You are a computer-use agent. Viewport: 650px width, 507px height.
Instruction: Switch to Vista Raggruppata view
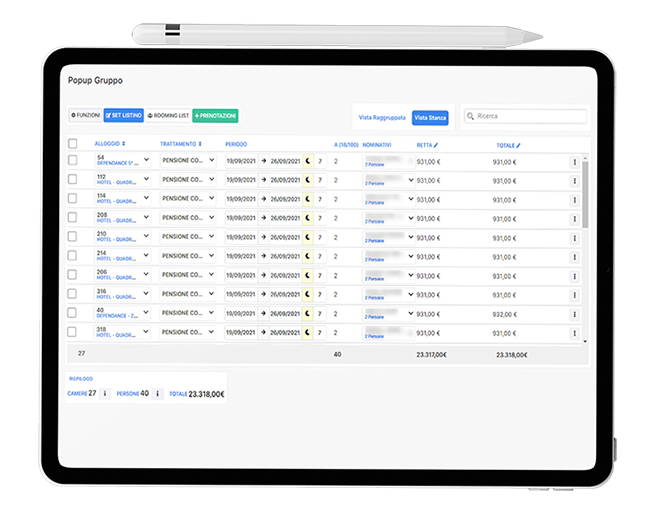[382, 118]
